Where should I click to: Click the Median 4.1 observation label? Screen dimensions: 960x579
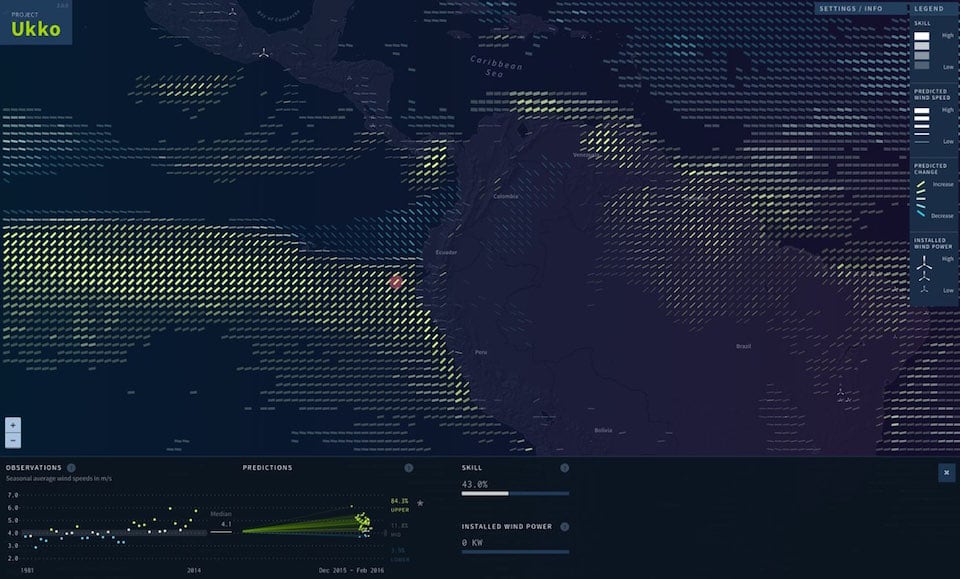coord(222,523)
